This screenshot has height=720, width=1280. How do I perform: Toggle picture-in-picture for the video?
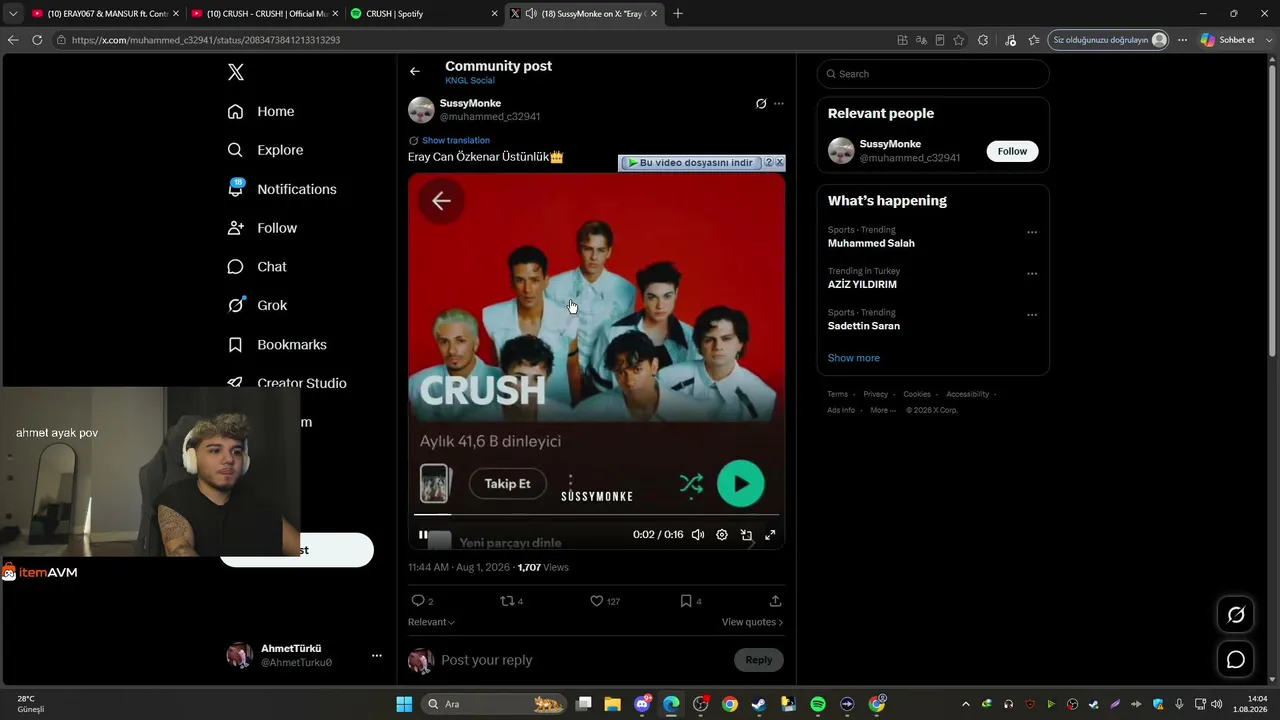coord(746,535)
